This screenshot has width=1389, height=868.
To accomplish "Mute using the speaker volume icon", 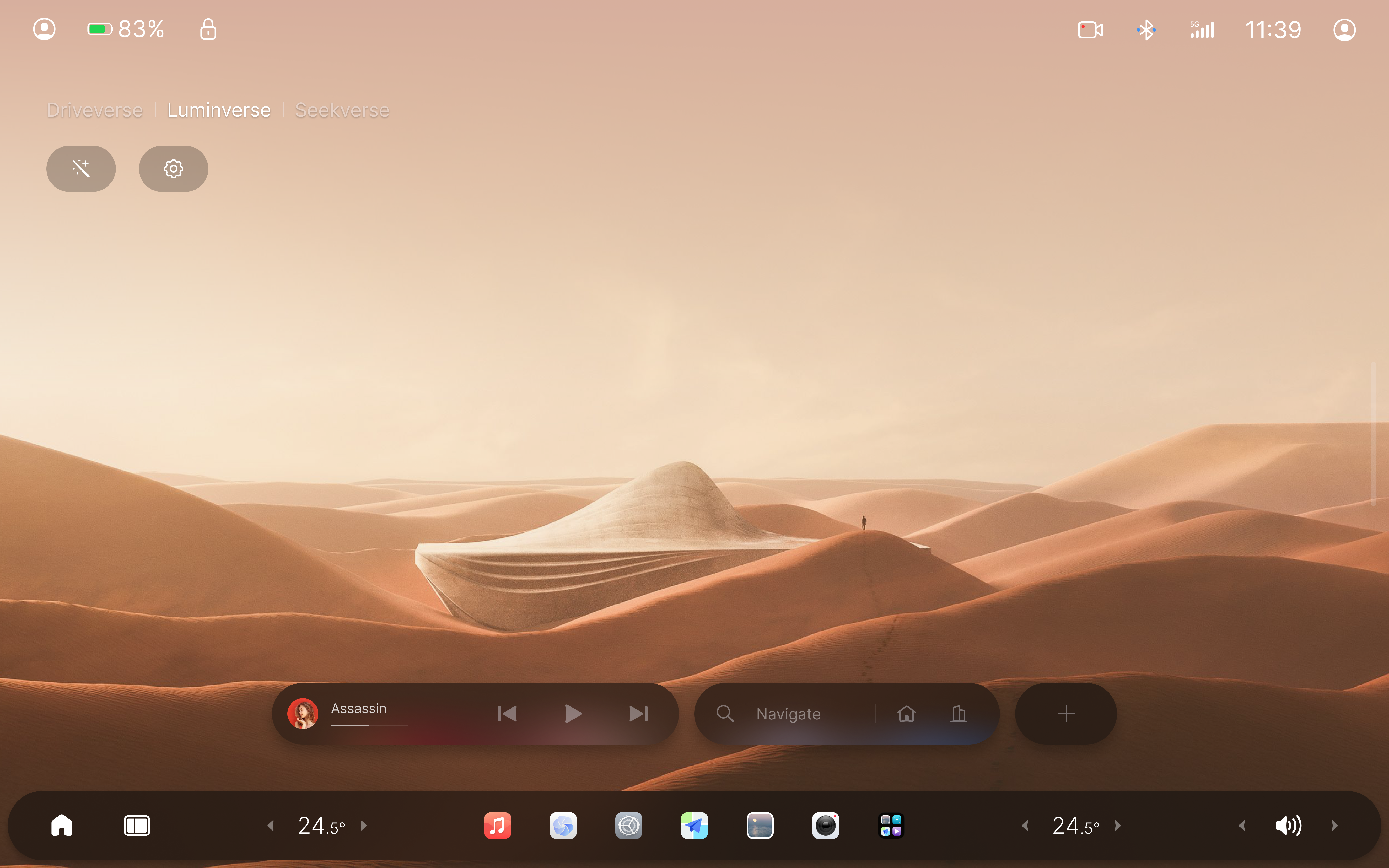I will click(1288, 826).
